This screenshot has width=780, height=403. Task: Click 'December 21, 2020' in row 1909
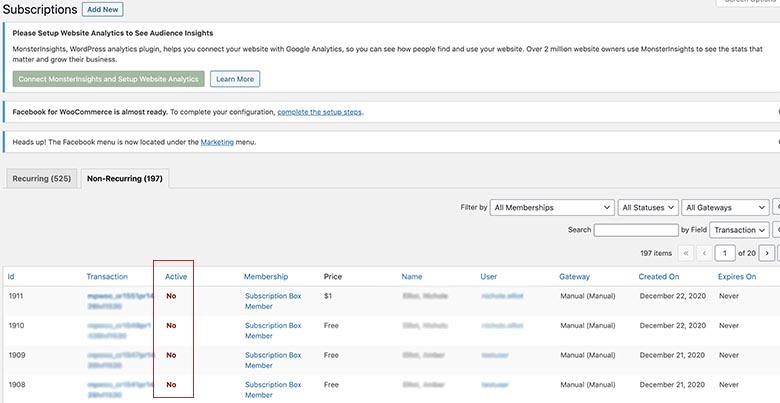click(x=672, y=355)
